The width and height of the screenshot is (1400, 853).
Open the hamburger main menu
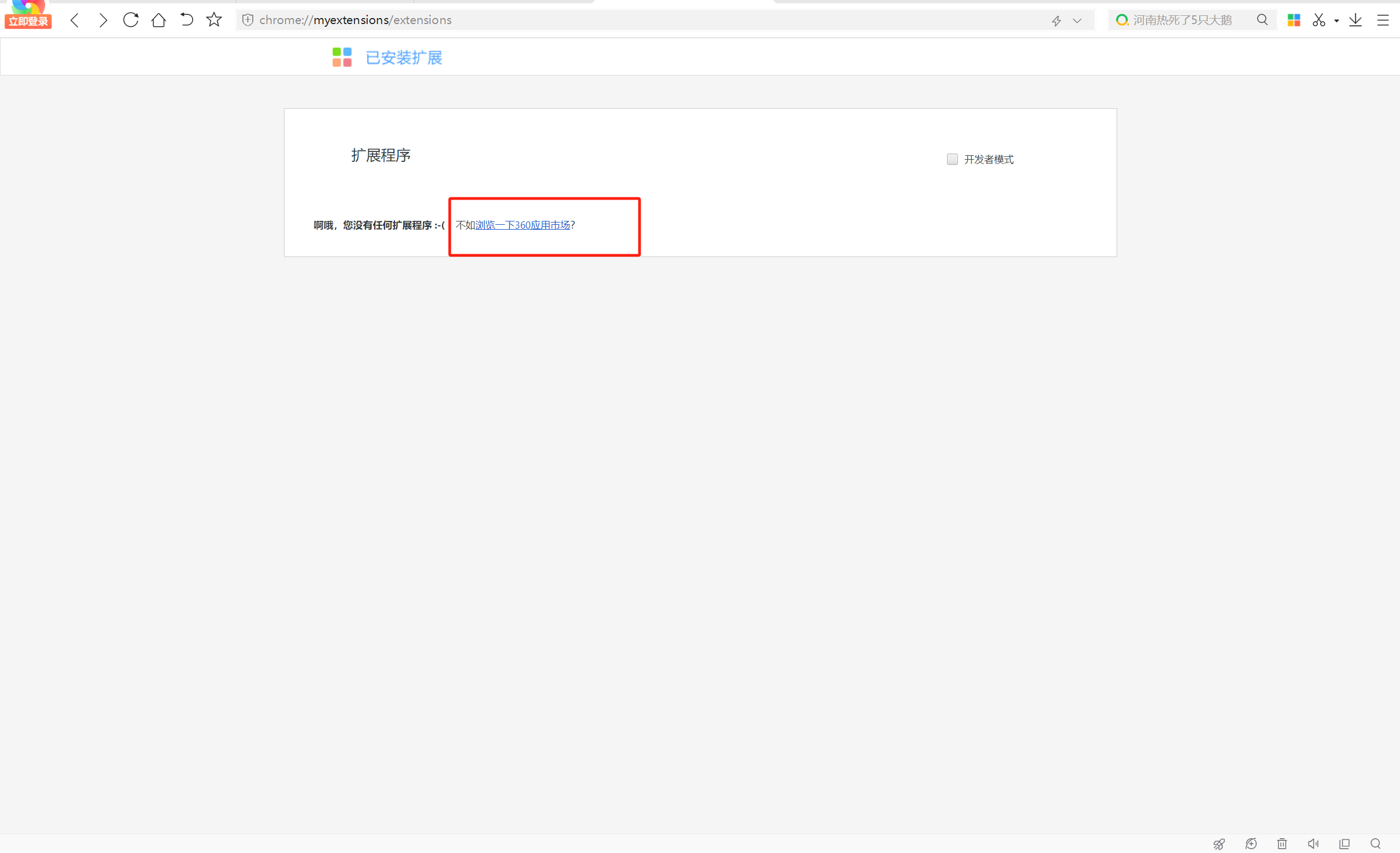pos(1383,20)
